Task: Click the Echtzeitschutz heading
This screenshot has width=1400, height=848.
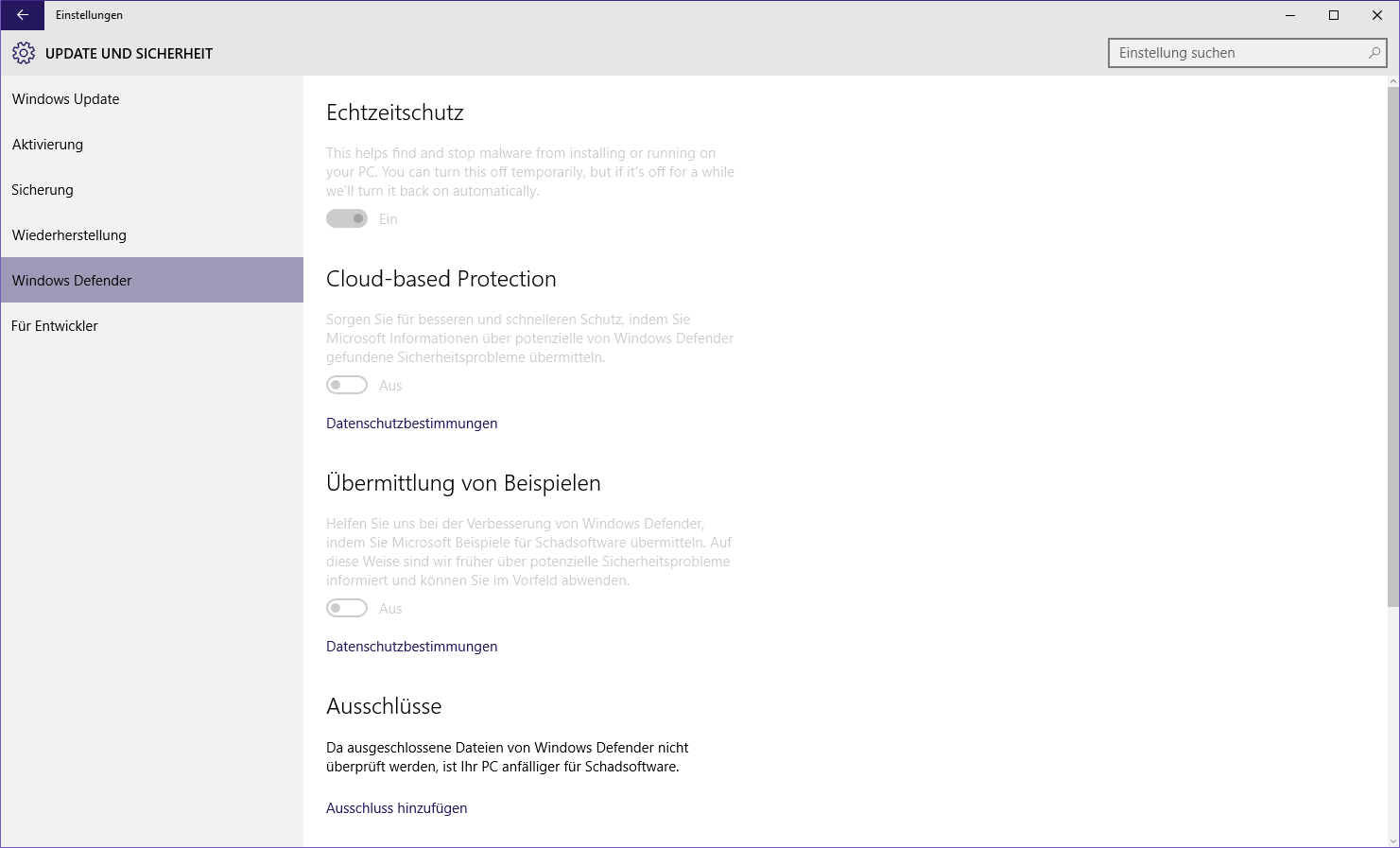Action: tap(395, 112)
